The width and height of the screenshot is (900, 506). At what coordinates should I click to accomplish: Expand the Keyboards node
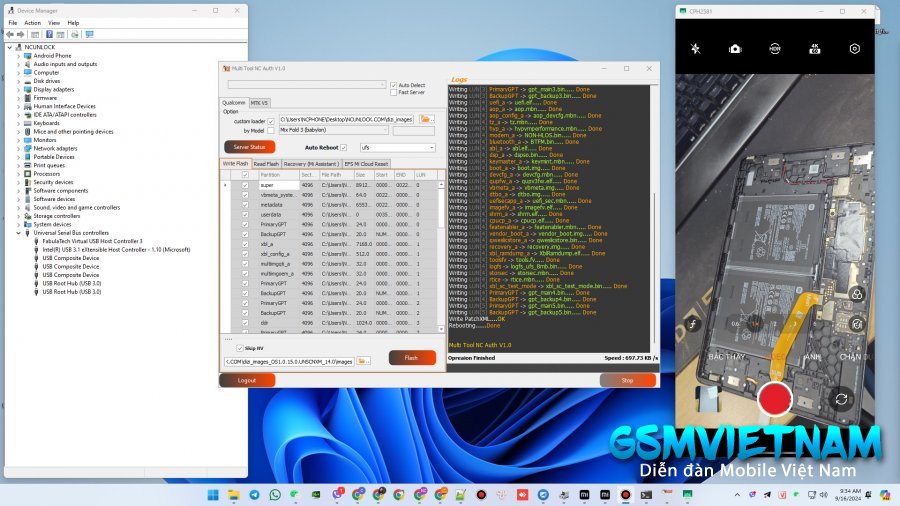(x=18, y=123)
